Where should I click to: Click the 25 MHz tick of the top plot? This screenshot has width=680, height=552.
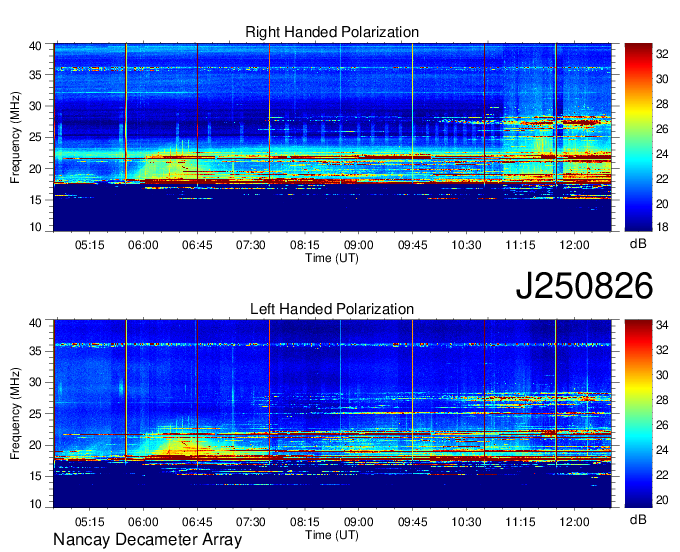point(35,137)
